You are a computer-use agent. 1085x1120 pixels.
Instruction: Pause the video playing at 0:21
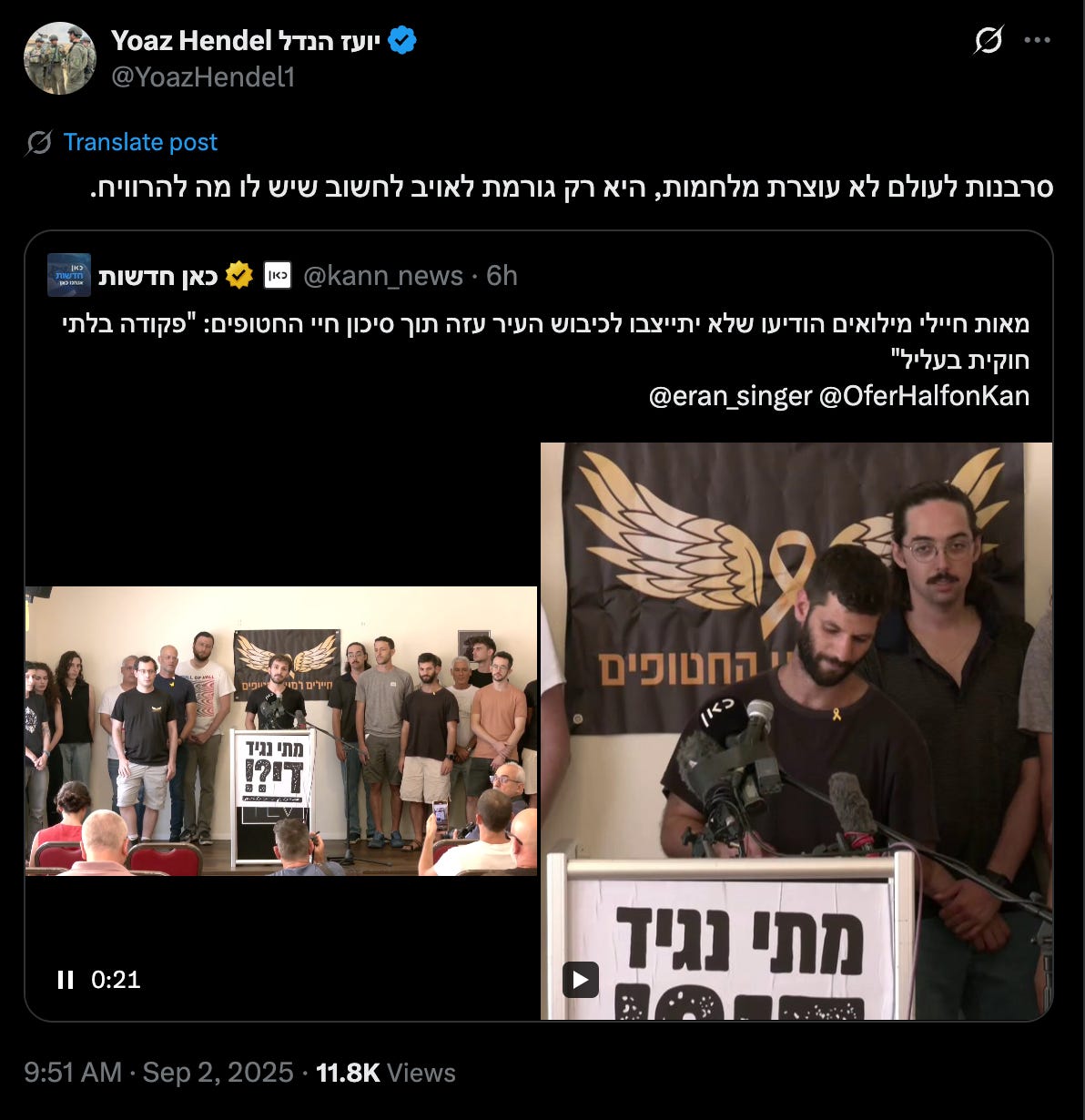pyautogui.click(x=66, y=980)
